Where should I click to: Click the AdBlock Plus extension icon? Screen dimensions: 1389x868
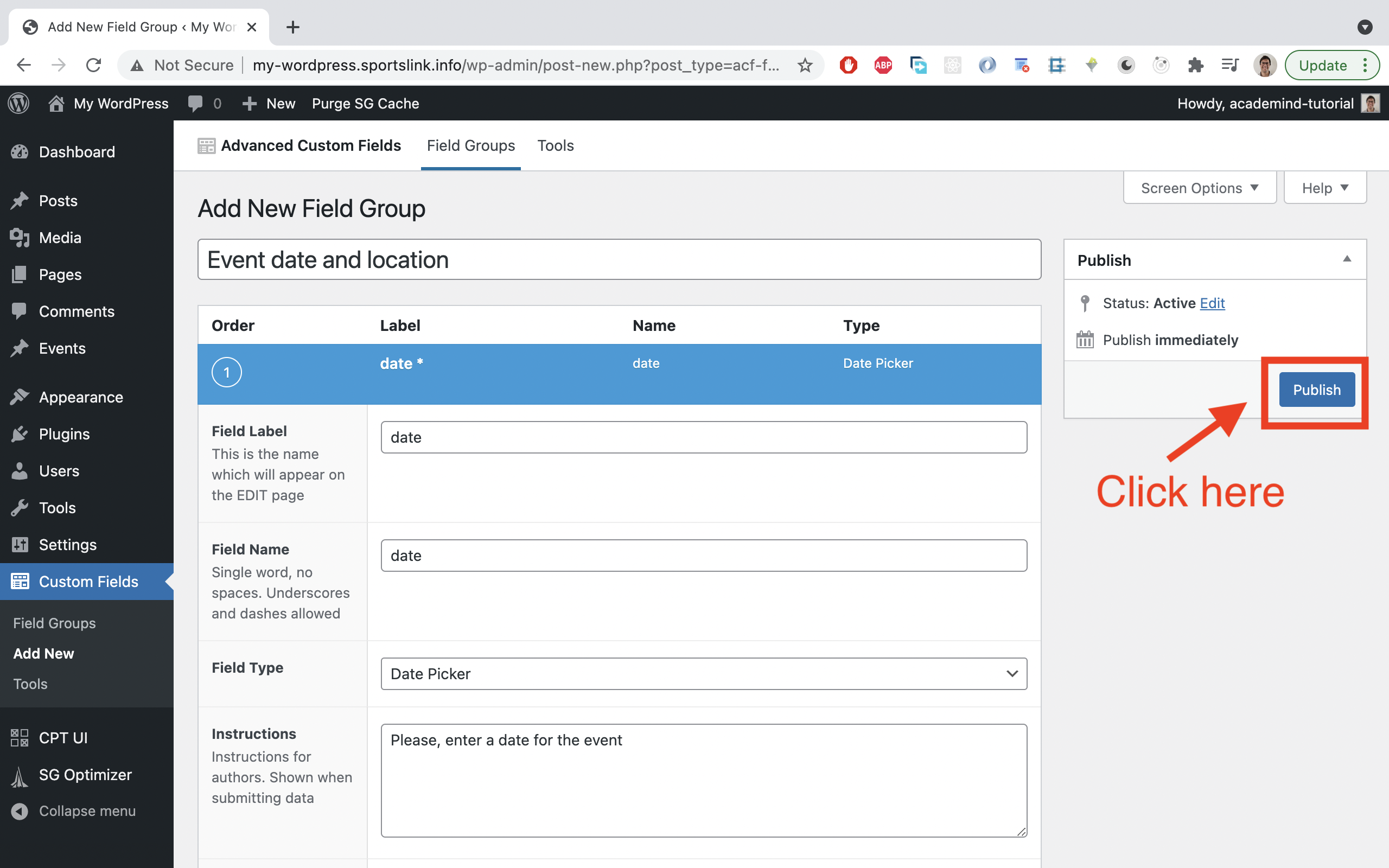click(883, 65)
